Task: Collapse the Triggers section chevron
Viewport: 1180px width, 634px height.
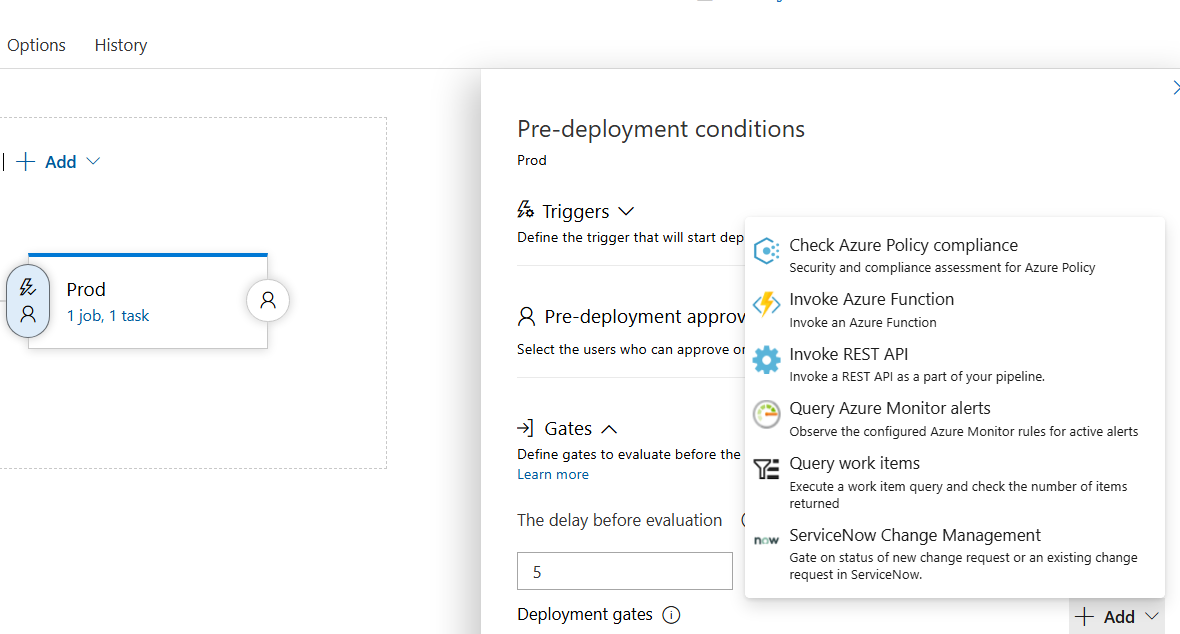Action: [x=626, y=212]
